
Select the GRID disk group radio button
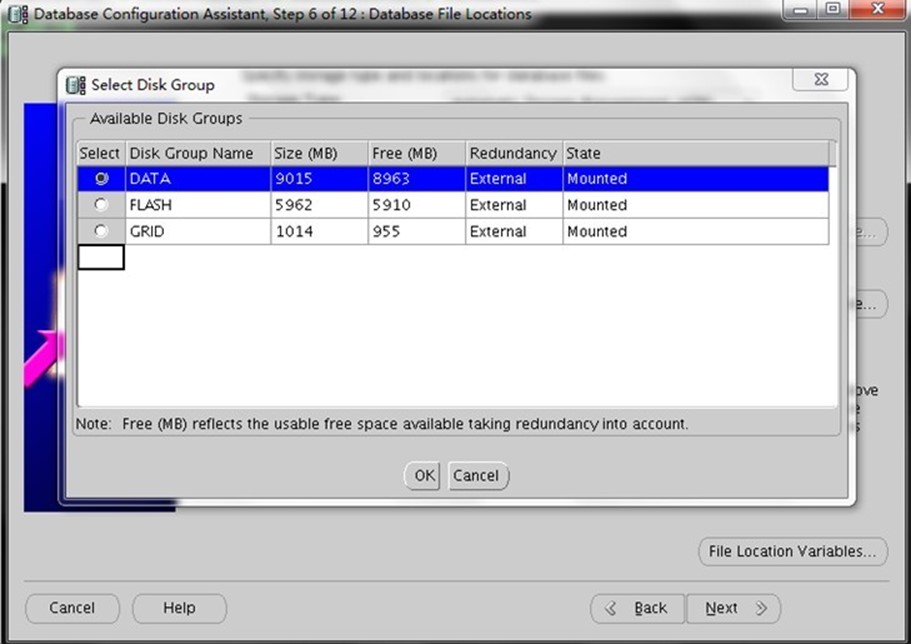coord(101,231)
